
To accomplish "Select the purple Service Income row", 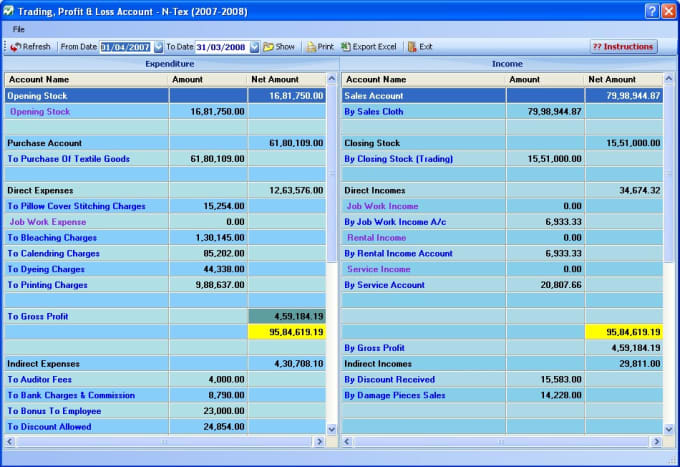I will point(502,269).
